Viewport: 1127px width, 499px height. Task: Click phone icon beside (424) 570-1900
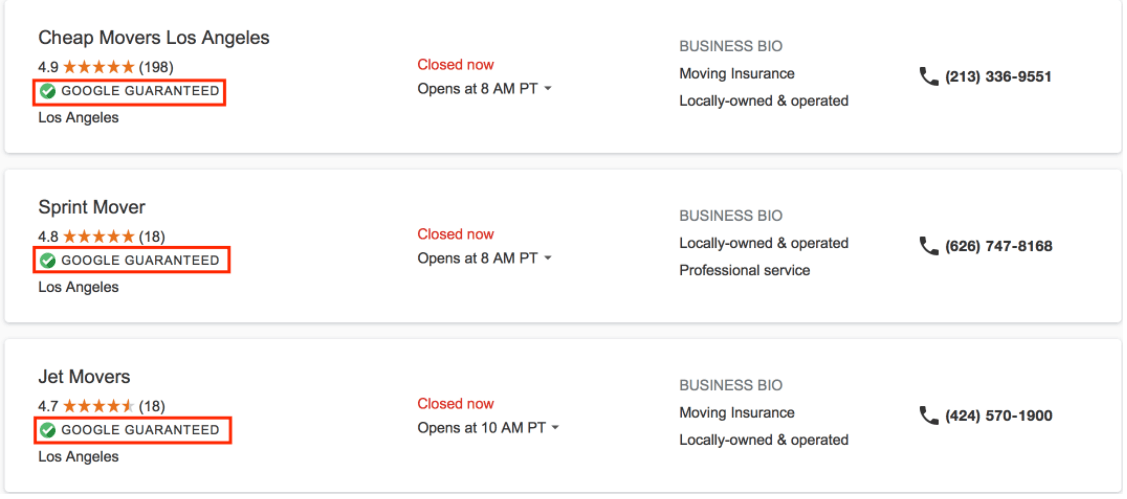(x=929, y=416)
